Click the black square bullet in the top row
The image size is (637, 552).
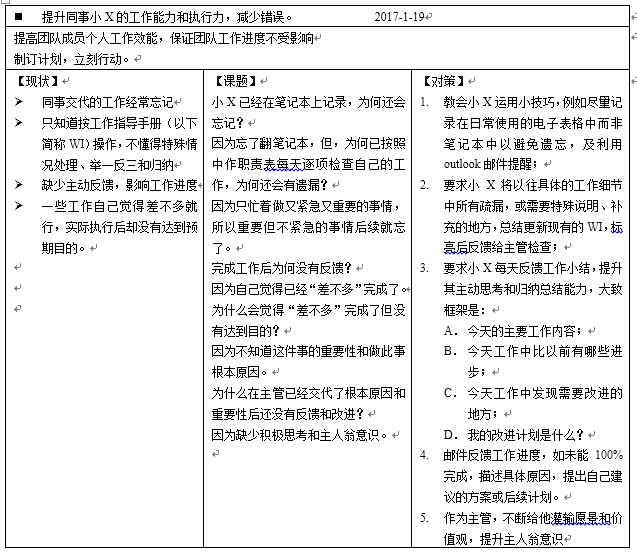pyautogui.click(x=19, y=17)
